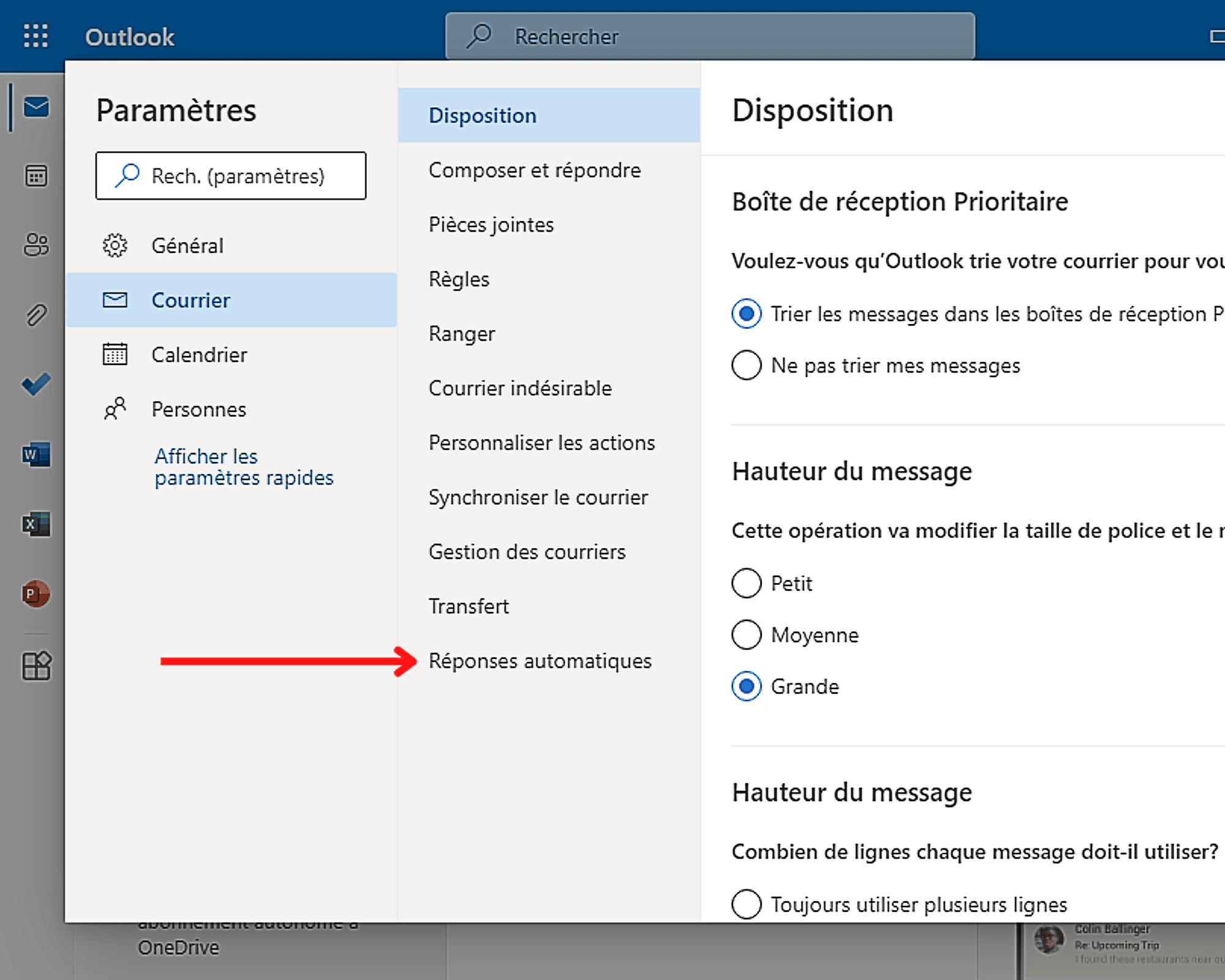Screen dimensions: 1225x980
Task: Open Ranger settings
Action: pyautogui.click(x=549, y=333)
